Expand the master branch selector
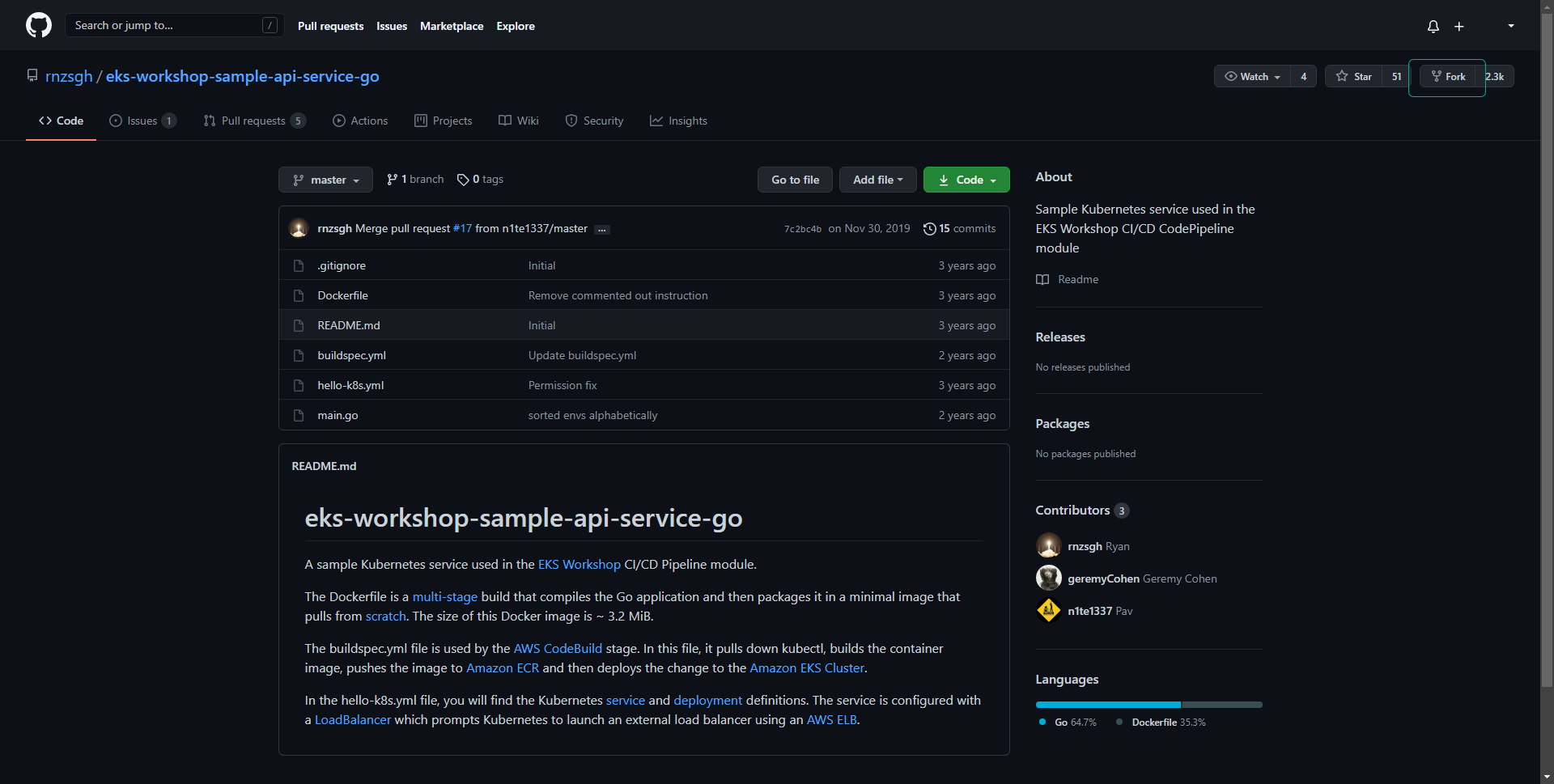1554x784 pixels. (x=325, y=180)
